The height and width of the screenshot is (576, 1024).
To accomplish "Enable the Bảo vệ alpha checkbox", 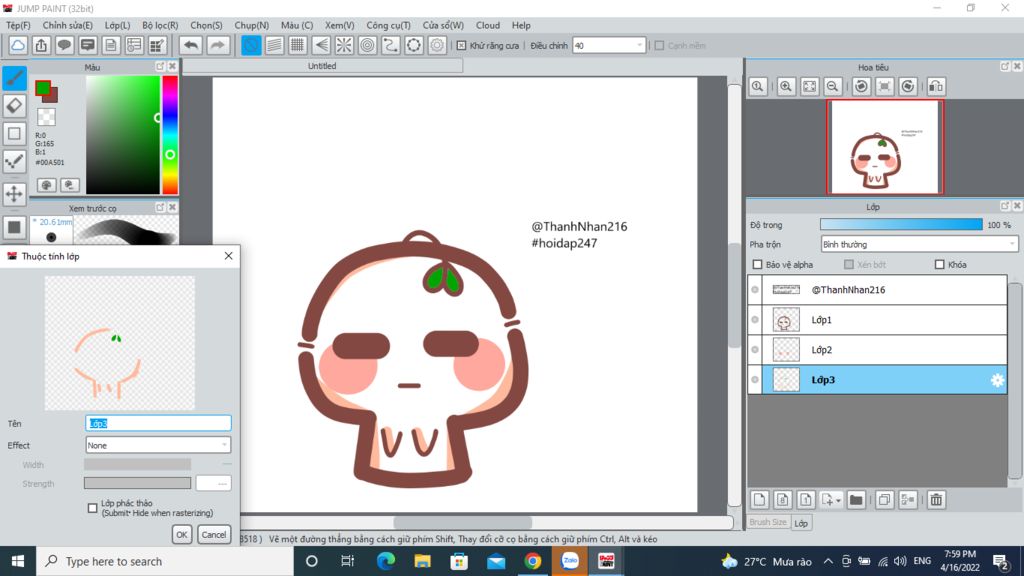I will [x=758, y=264].
